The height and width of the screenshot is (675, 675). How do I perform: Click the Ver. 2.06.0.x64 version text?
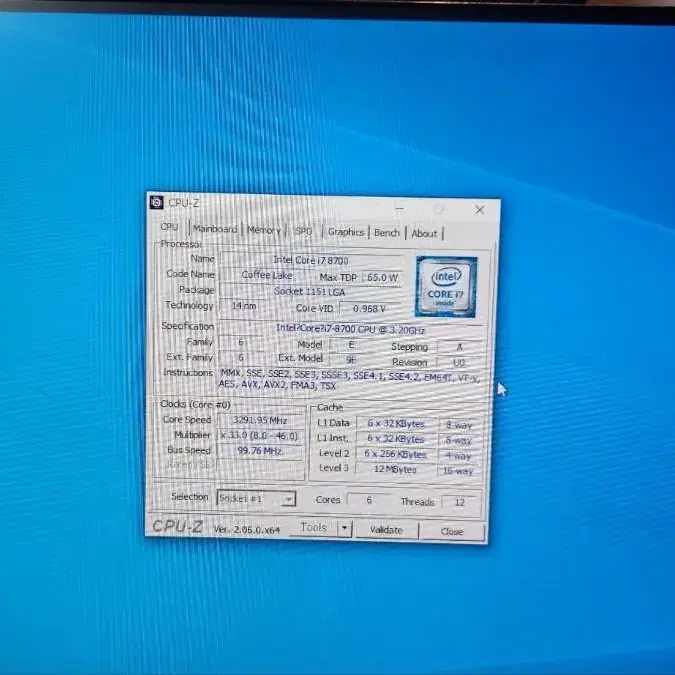coord(247,529)
